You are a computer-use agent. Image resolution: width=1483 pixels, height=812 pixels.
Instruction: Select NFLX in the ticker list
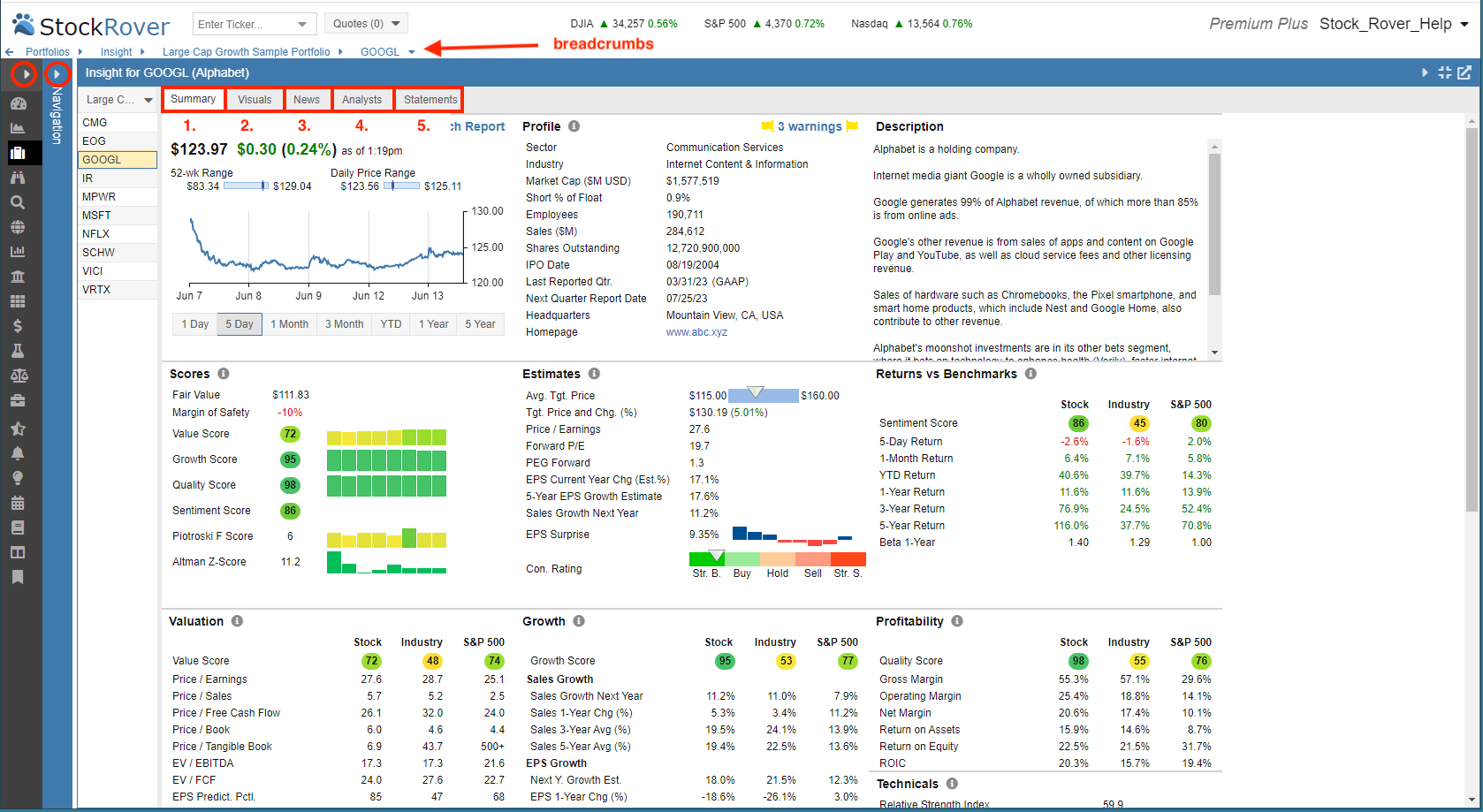(118, 234)
